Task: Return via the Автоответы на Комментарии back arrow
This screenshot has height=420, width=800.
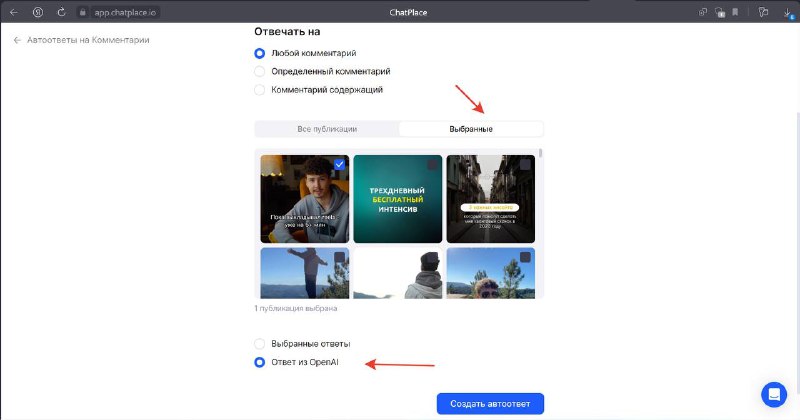Action: 17,40
